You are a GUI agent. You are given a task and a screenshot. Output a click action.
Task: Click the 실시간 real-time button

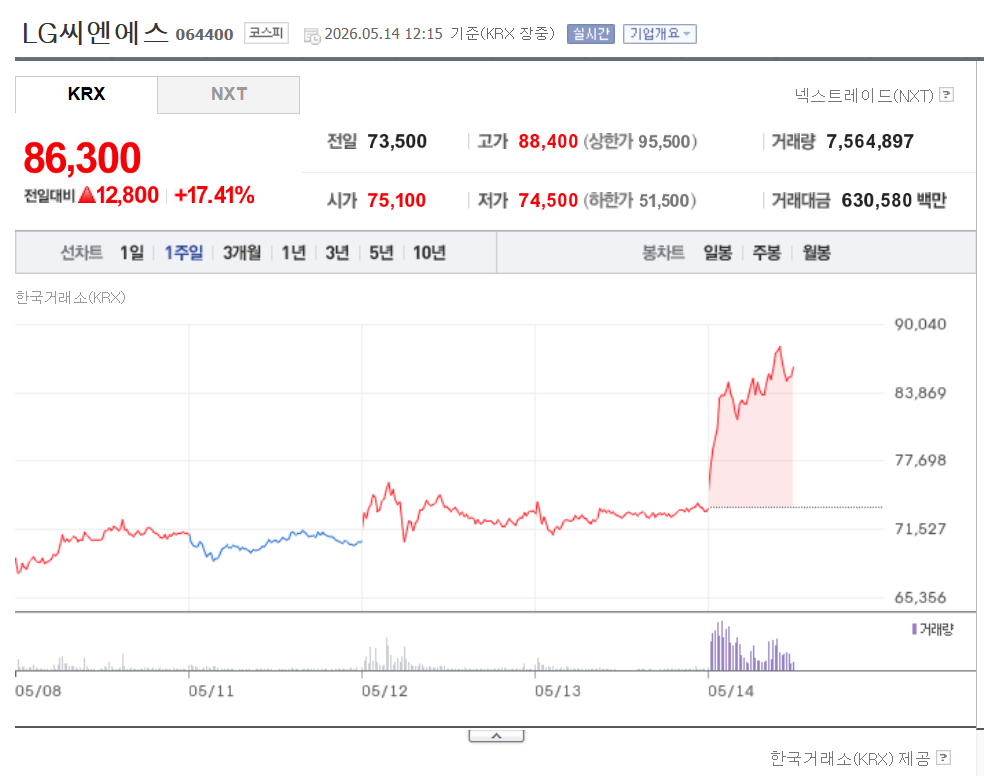pos(591,34)
